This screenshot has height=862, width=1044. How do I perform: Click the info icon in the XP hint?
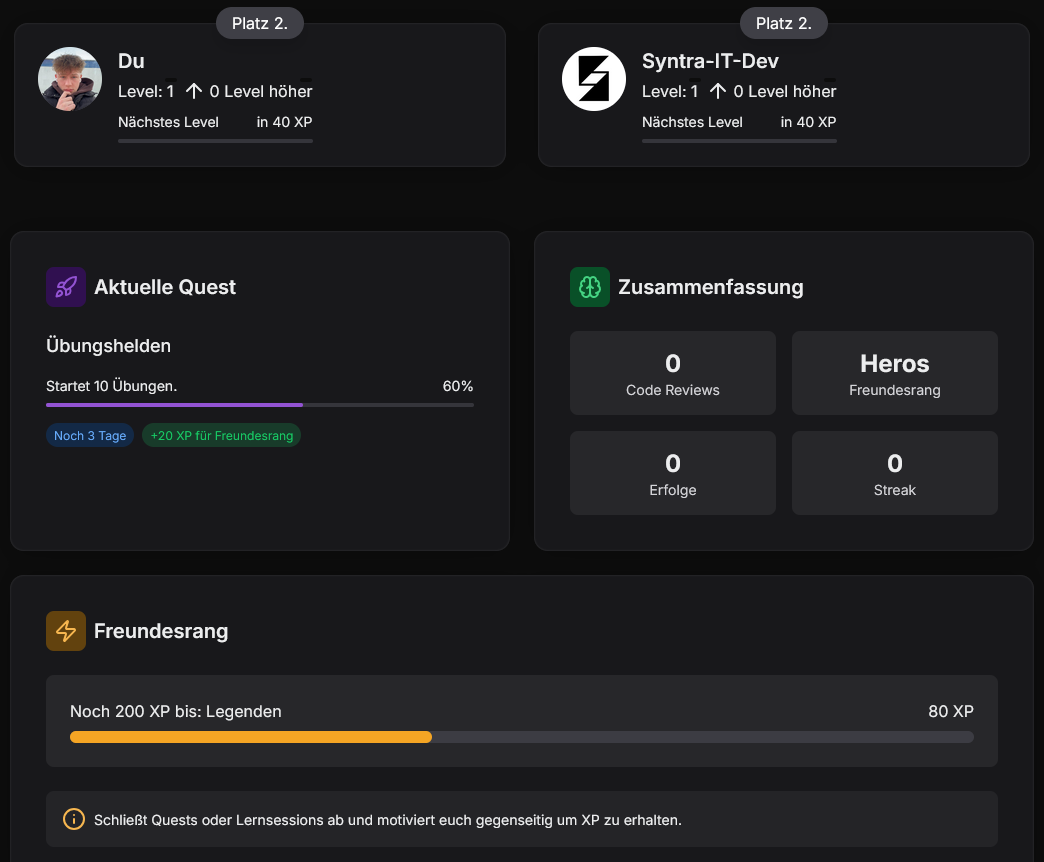pyautogui.click(x=74, y=819)
